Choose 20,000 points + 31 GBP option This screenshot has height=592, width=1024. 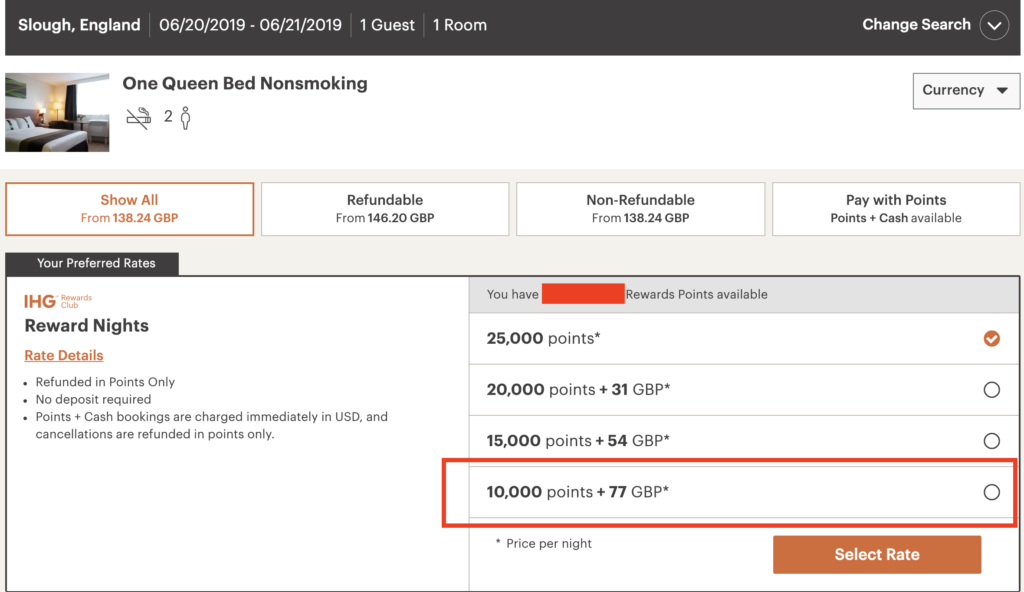click(x=991, y=390)
